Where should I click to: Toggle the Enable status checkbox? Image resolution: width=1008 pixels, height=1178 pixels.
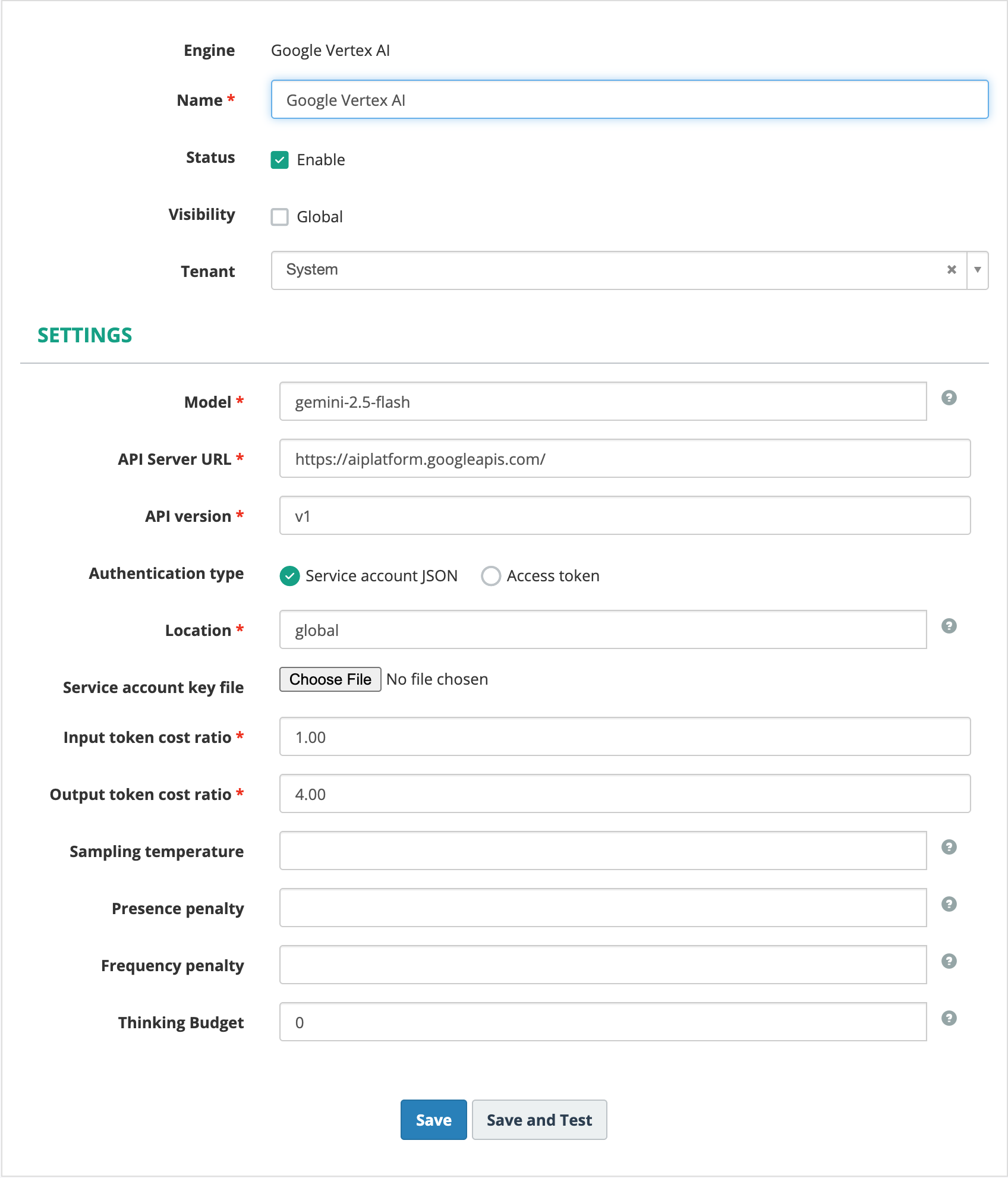click(x=280, y=160)
